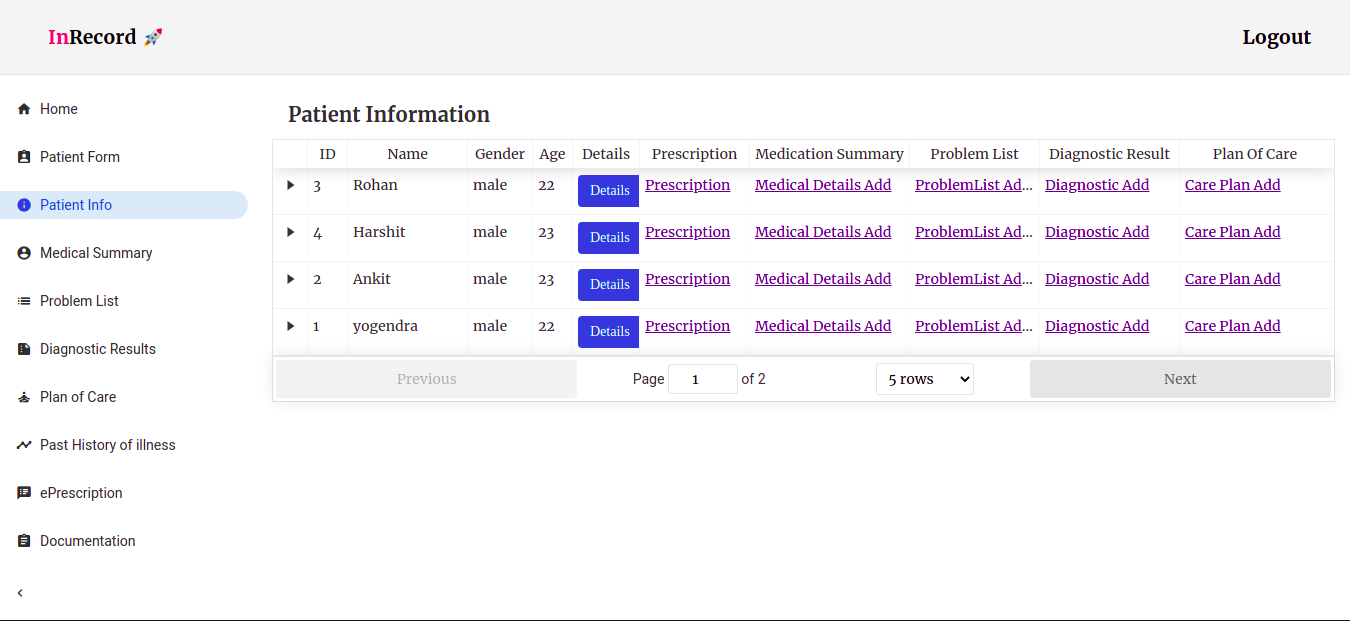Collapse the sidebar with the chevron

click(20, 592)
